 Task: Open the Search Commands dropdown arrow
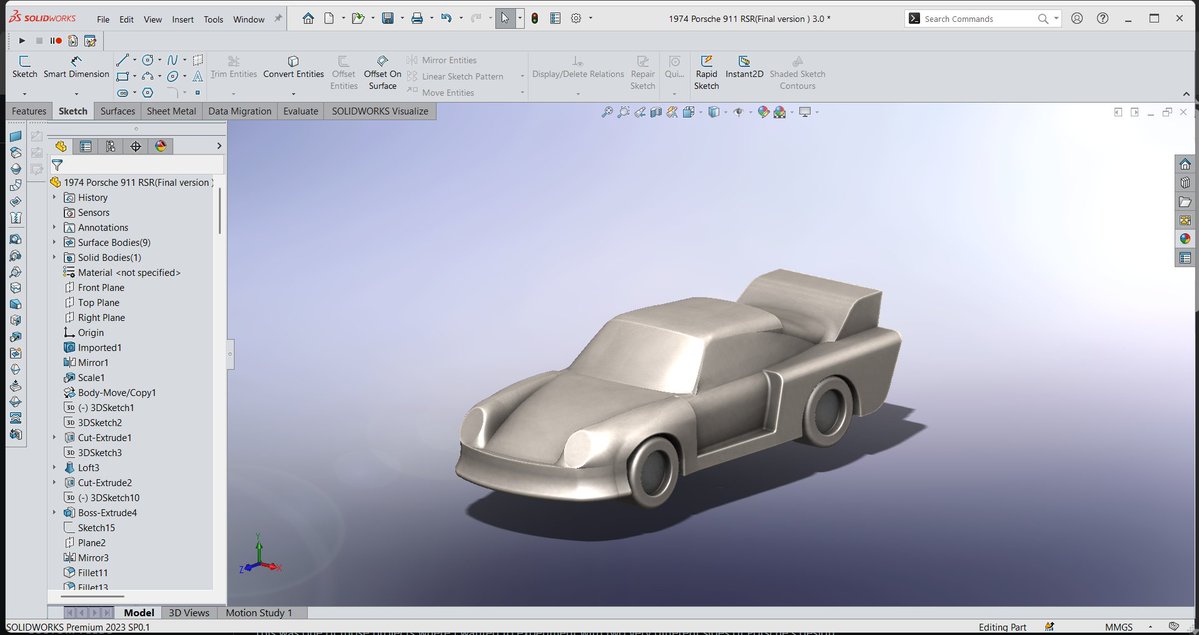1056,18
